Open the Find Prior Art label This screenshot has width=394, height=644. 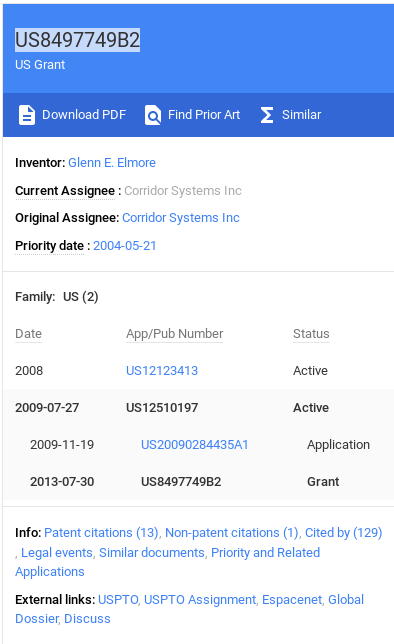tap(204, 115)
